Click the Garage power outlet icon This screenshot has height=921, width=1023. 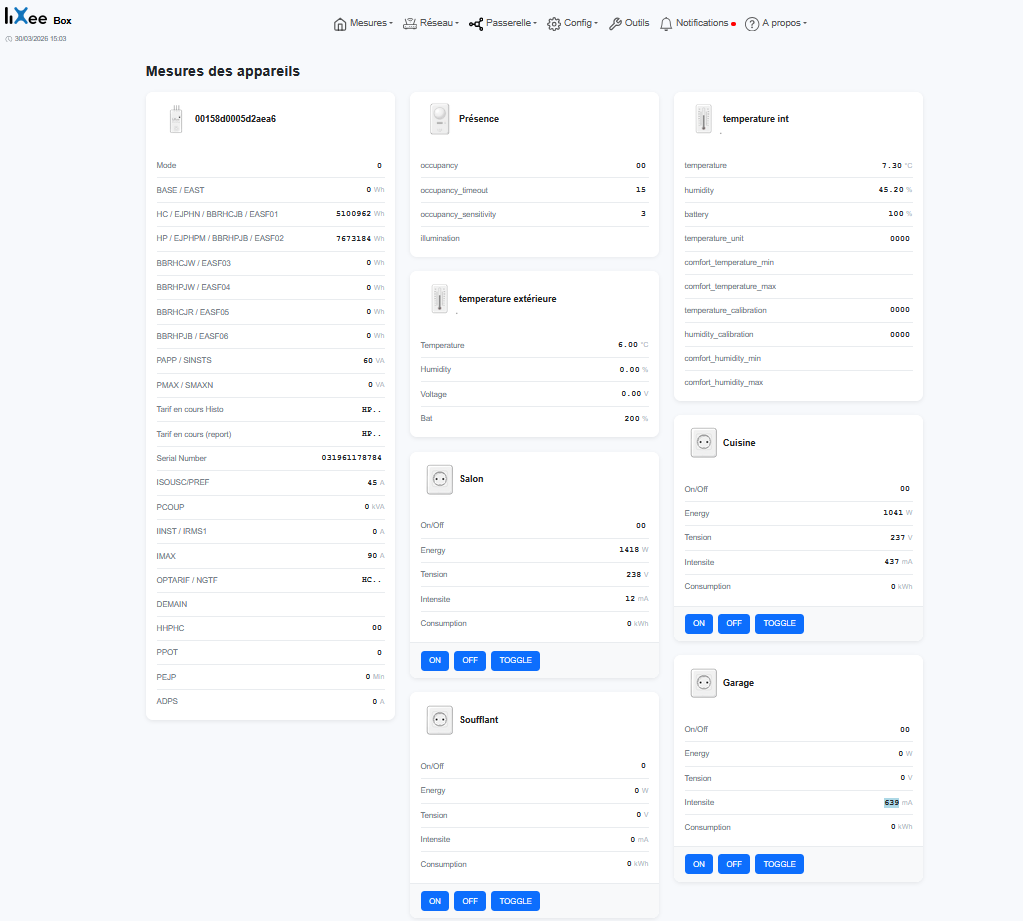[703, 683]
